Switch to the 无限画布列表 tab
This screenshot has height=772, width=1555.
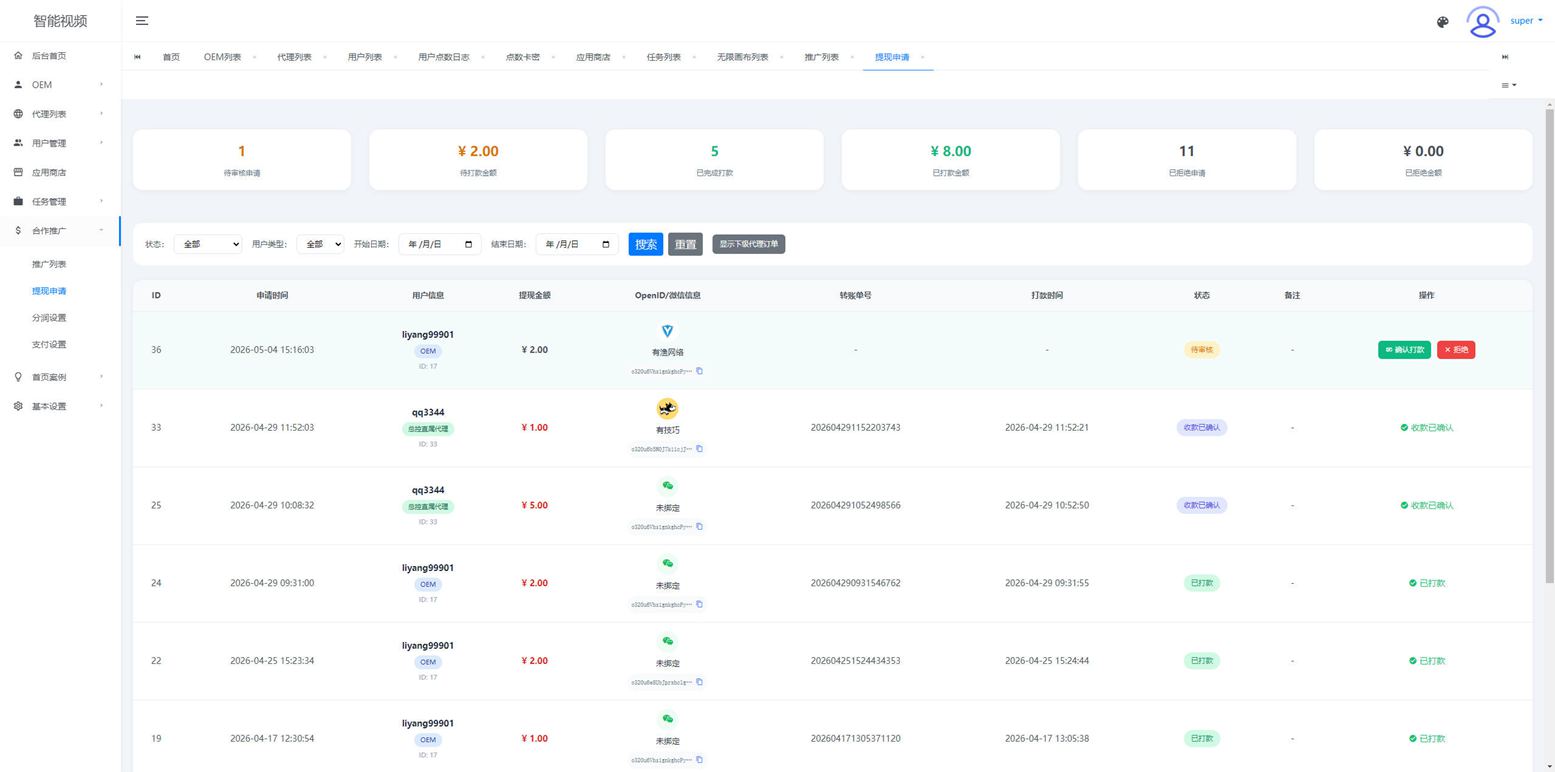(742, 57)
